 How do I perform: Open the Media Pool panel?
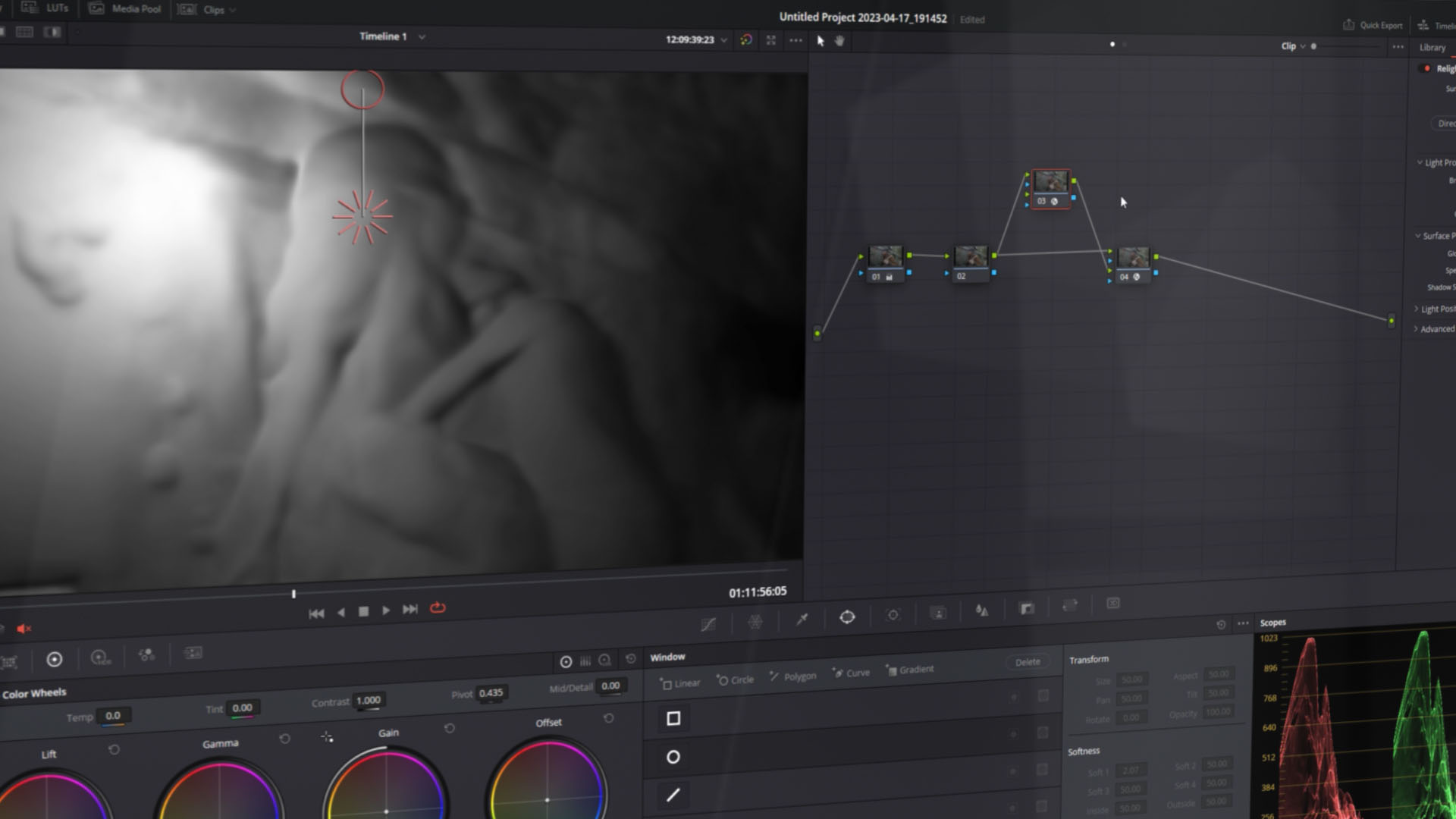pos(125,9)
